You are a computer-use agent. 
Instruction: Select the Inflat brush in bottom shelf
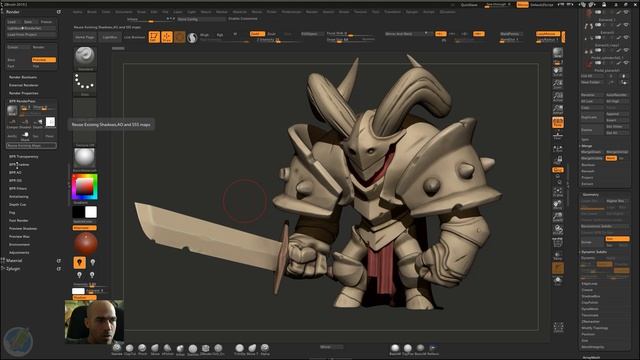180,349
